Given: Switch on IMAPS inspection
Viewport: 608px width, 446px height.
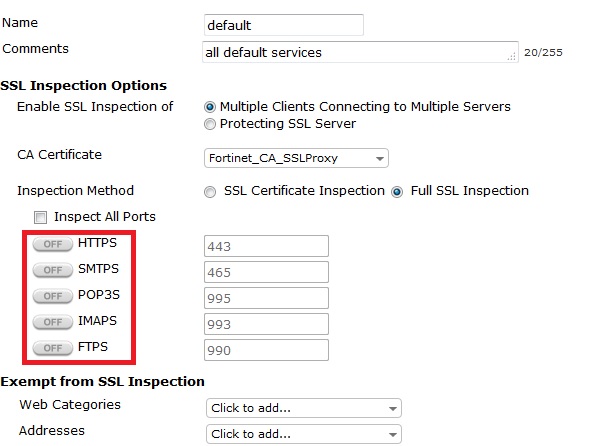Looking at the screenshot, I should [52, 322].
